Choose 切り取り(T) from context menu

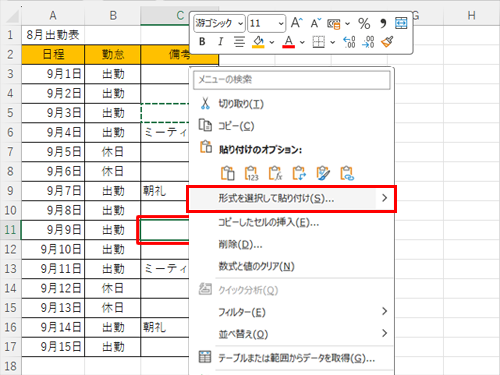point(292,104)
